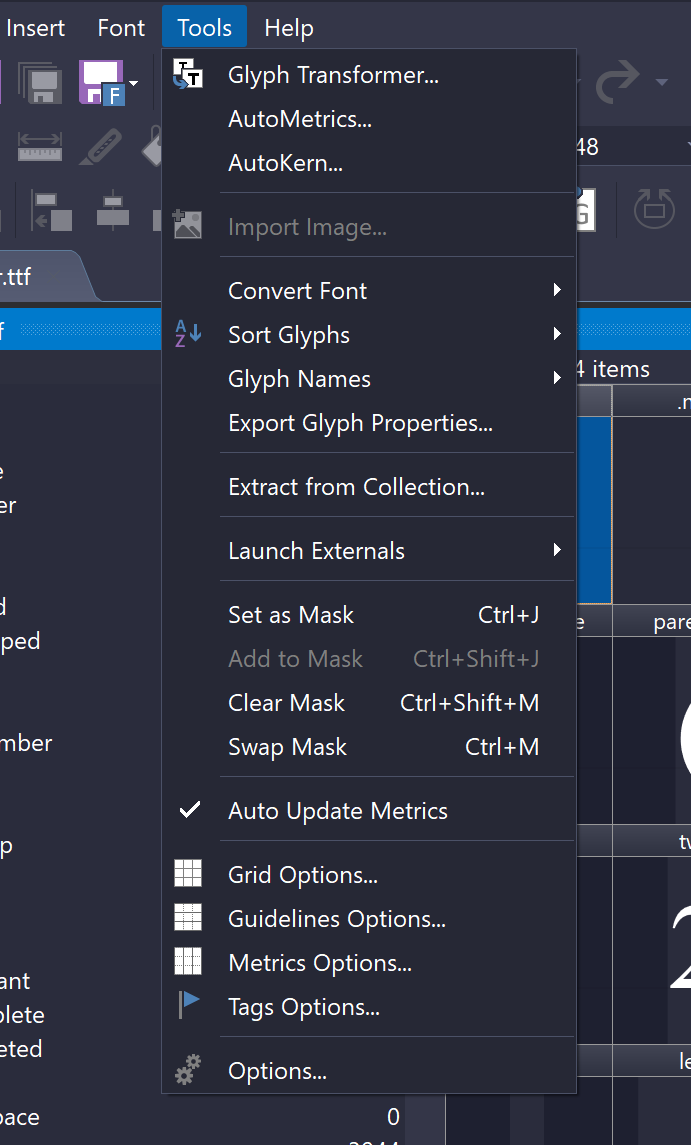The height and width of the screenshot is (1145, 691).
Task: Click the redo arrow in toolbar
Action: 618,82
